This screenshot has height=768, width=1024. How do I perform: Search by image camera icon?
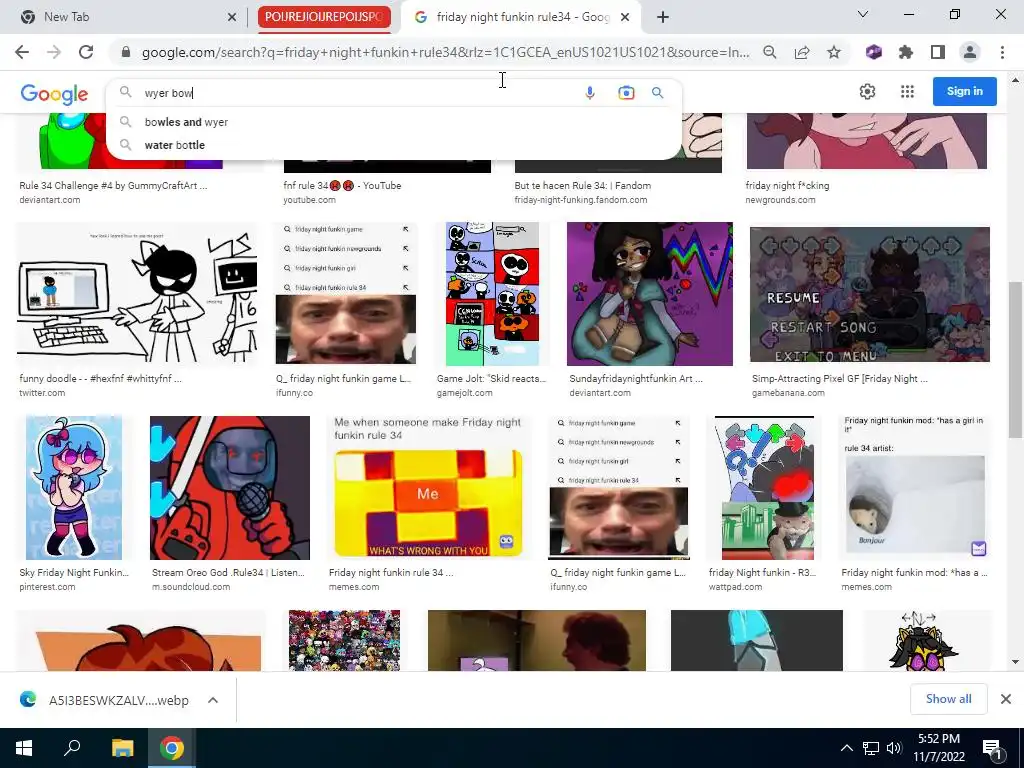pyautogui.click(x=626, y=93)
